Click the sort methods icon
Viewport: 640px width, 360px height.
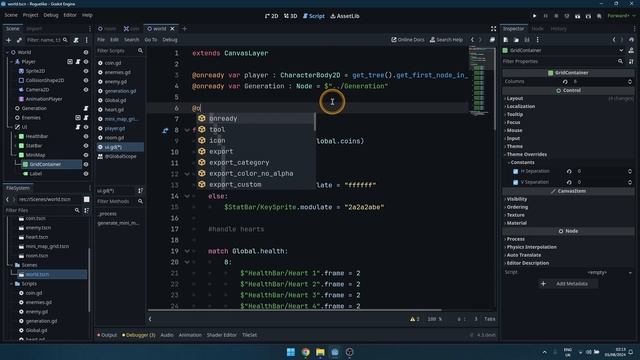tap(140, 191)
